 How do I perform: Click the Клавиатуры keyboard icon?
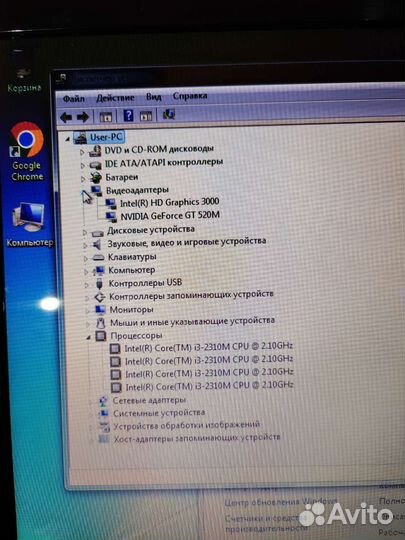[98, 258]
